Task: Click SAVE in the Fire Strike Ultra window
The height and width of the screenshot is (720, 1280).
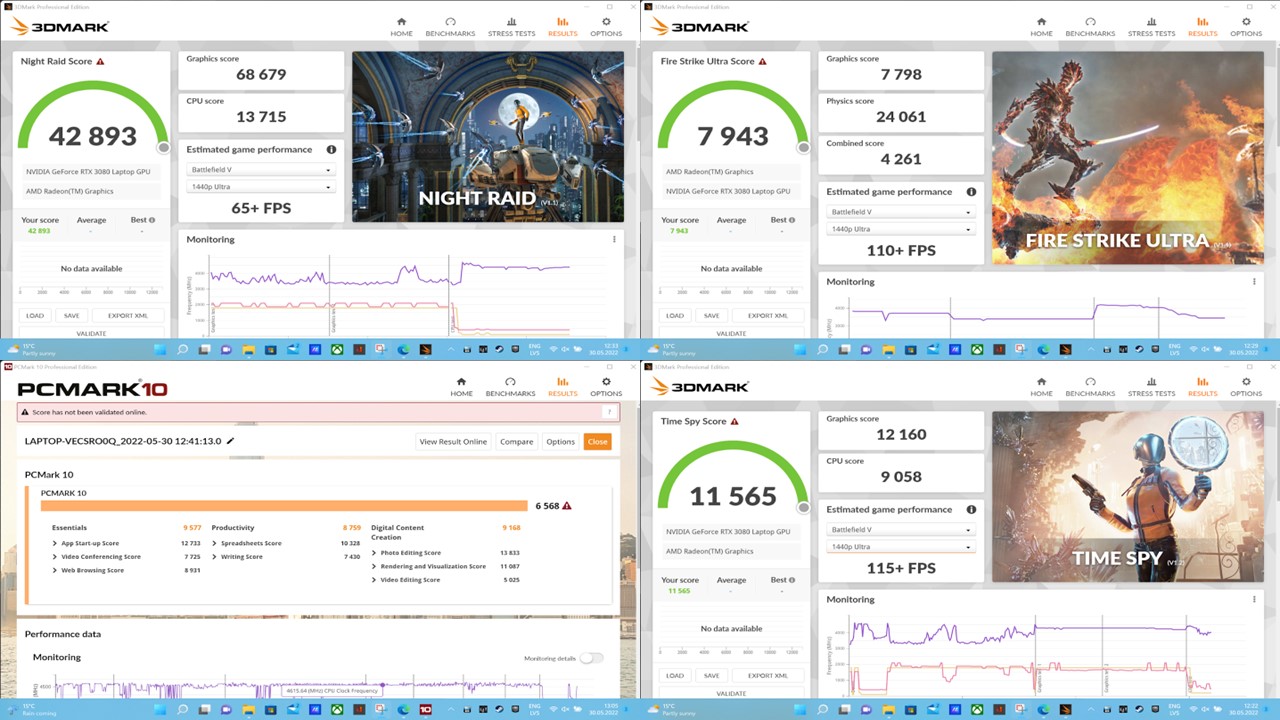Action: pyautogui.click(x=711, y=316)
